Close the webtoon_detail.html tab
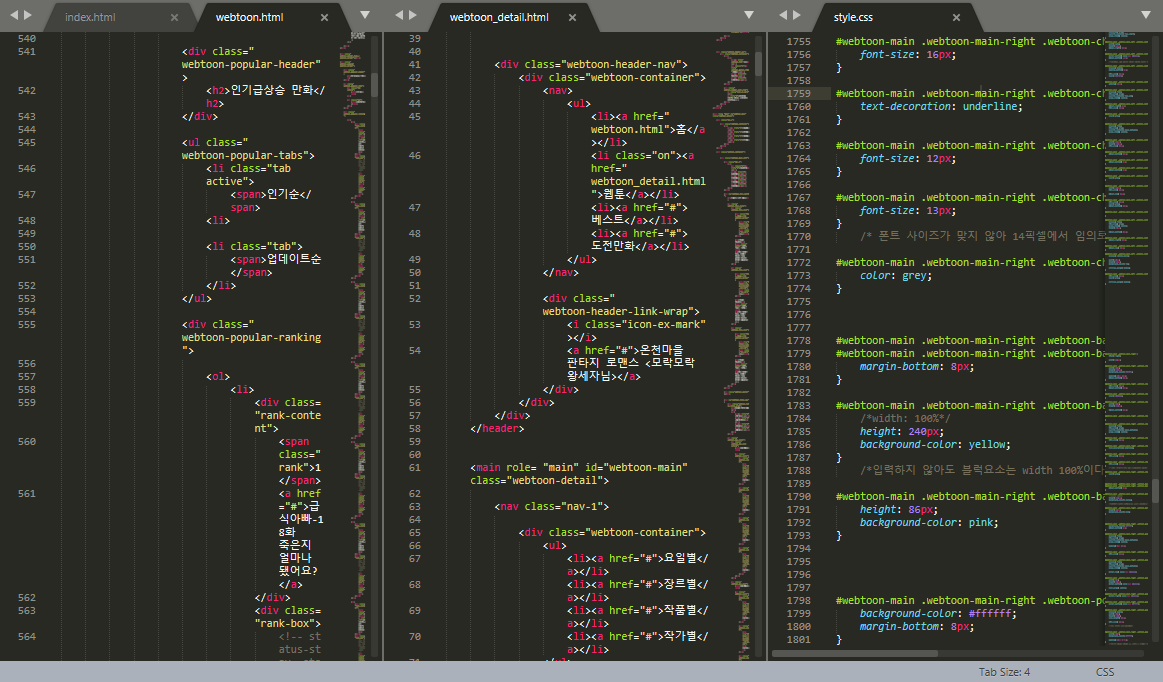This screenshot has height=682, width=1163. (570, 17)
